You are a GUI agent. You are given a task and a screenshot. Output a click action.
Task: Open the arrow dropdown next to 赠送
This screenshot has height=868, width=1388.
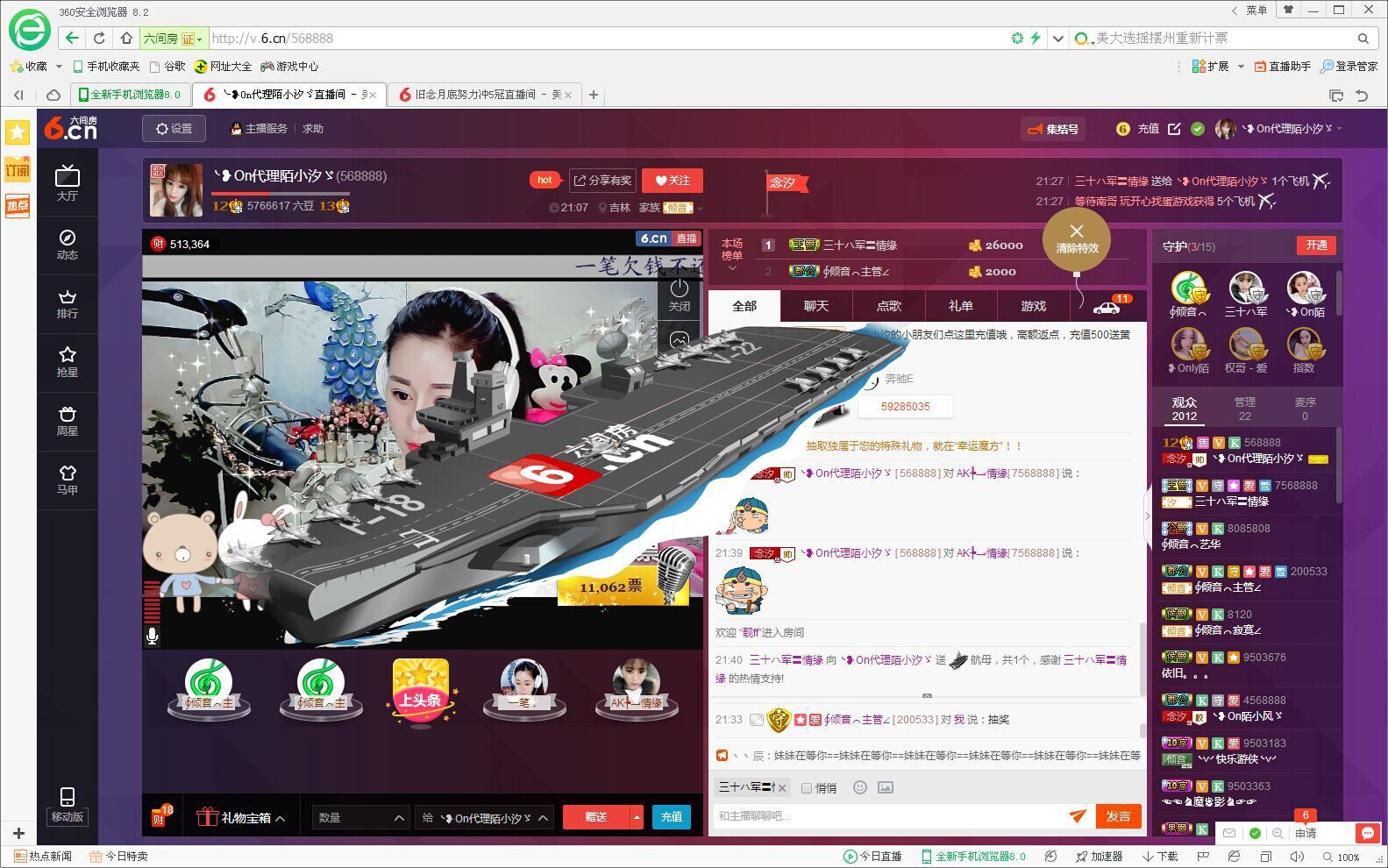click(x=637, y=817)
